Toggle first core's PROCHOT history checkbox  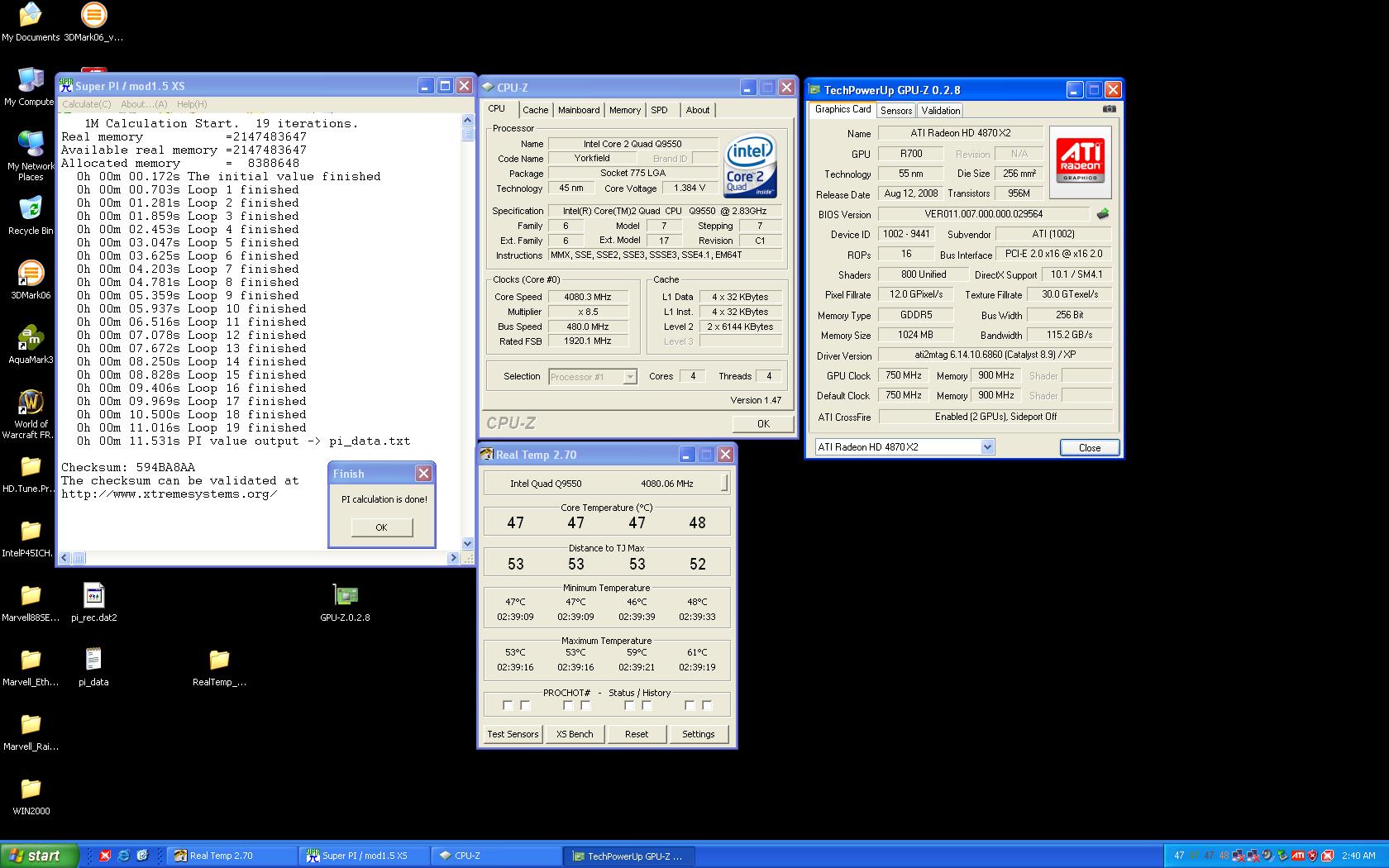pos(525,705)
